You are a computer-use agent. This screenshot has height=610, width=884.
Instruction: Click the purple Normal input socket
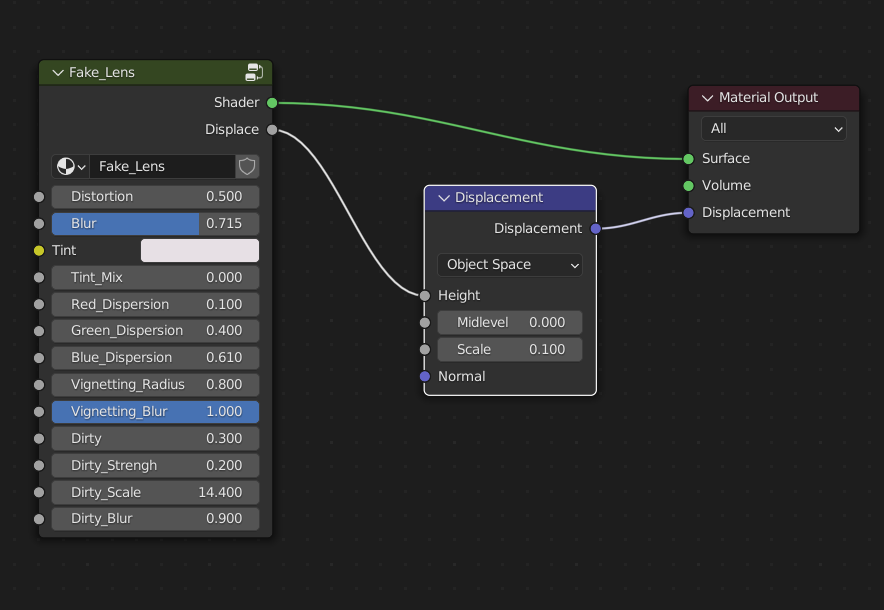tap(424, 377)
